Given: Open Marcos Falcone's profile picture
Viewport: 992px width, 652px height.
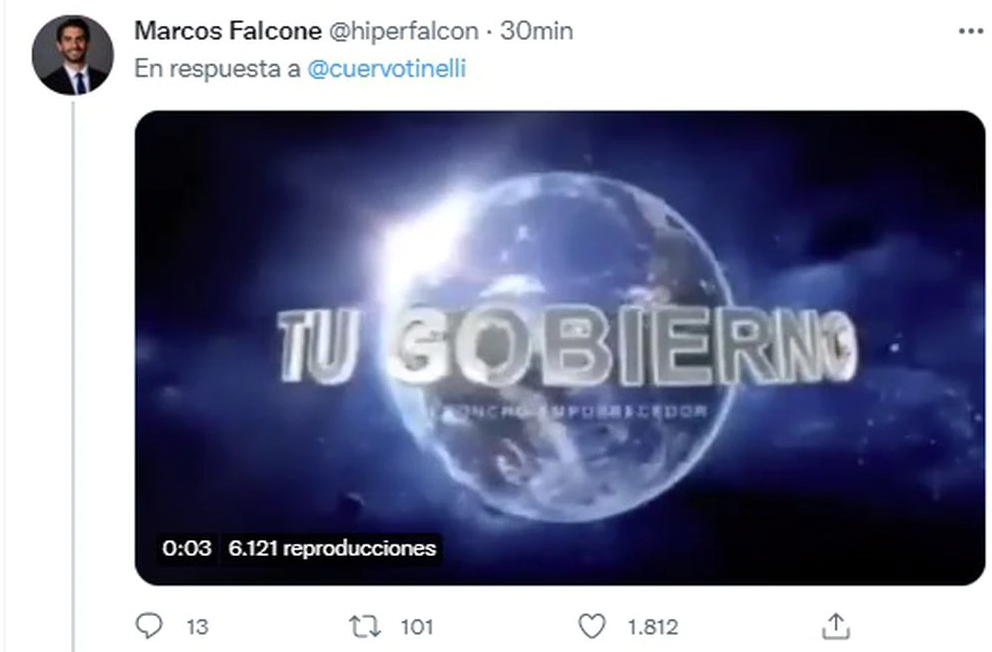Looking at the screenshot, I should click(x=73, y=55).
